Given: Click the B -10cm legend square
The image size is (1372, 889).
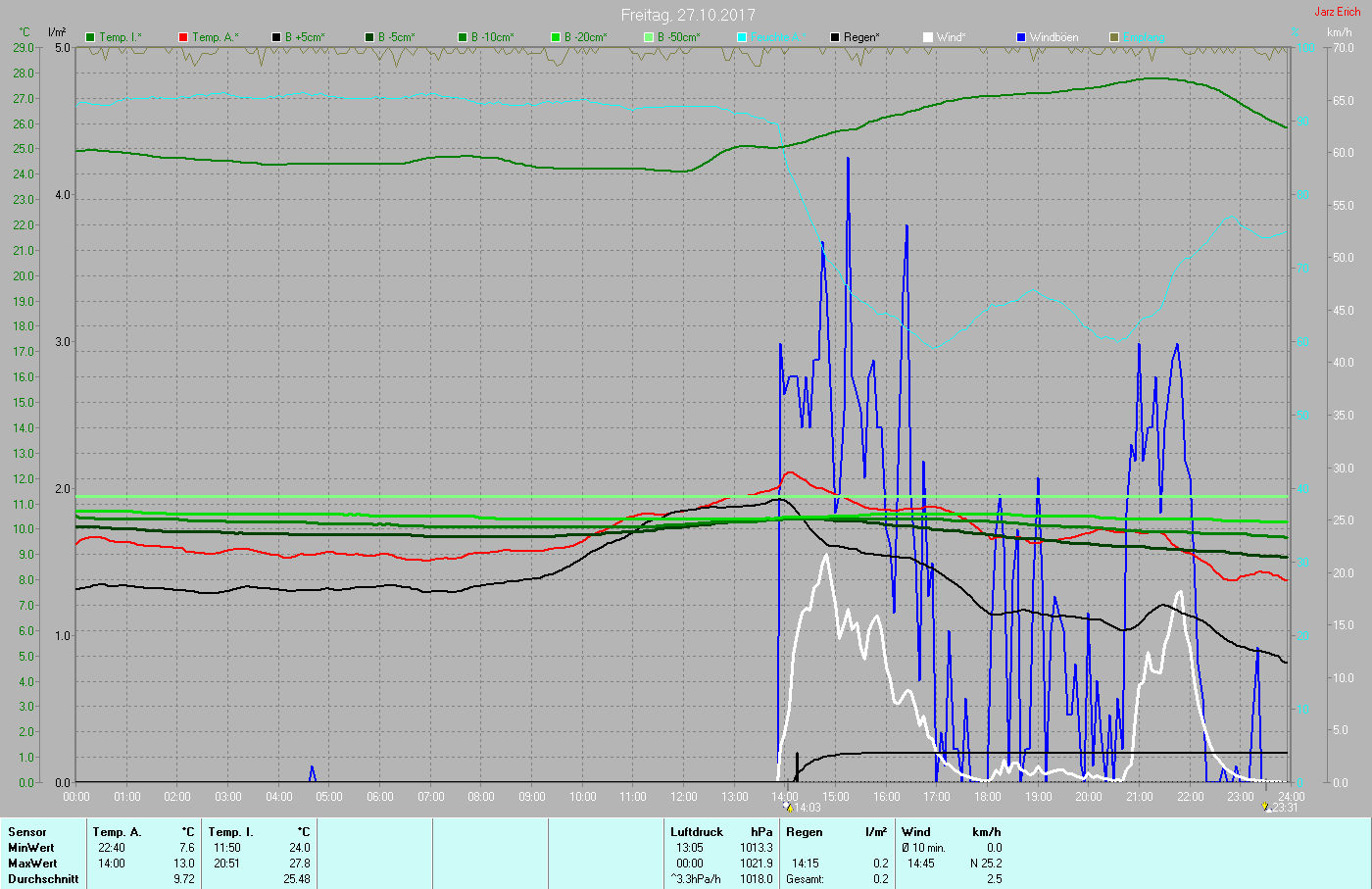Looking at the screenshot, I should (x=463, y=37).
